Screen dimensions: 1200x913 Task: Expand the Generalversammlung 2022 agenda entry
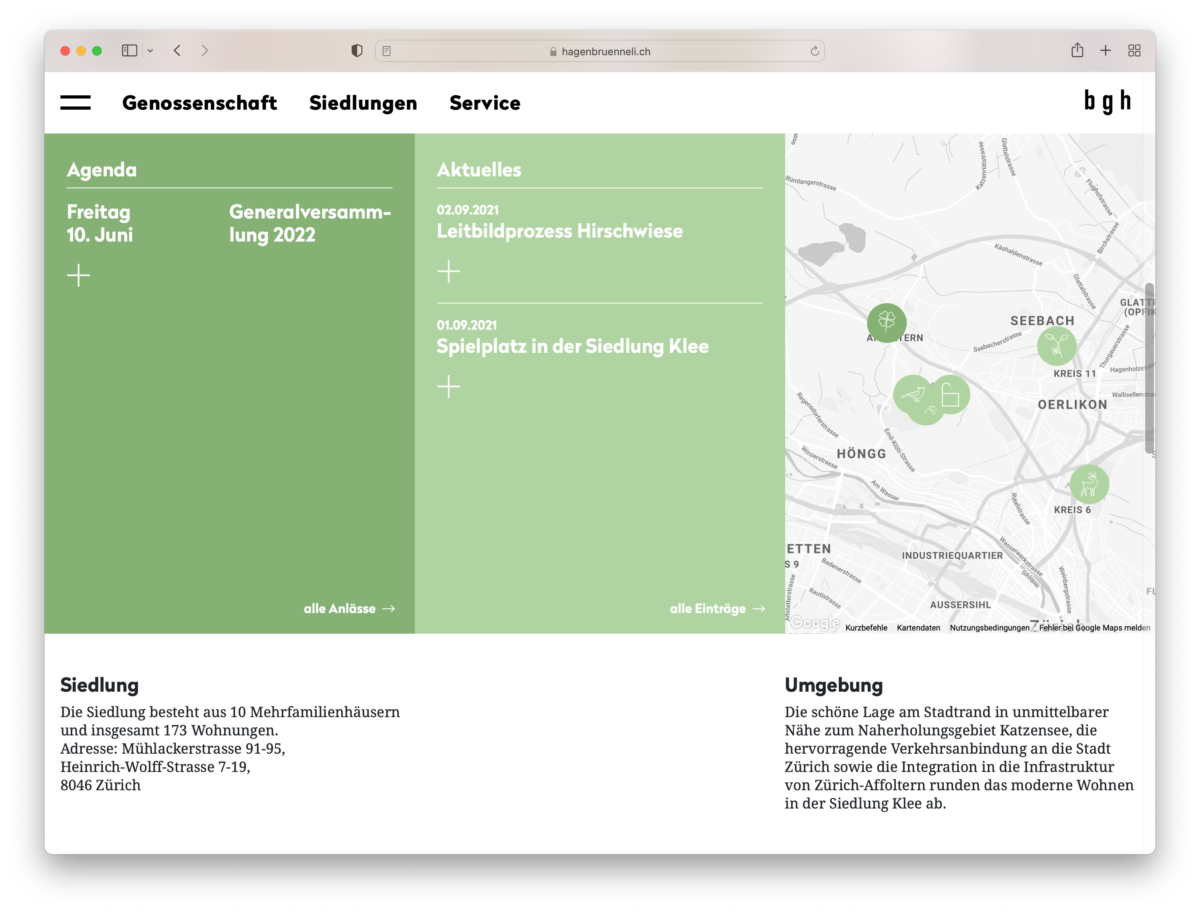78,275
